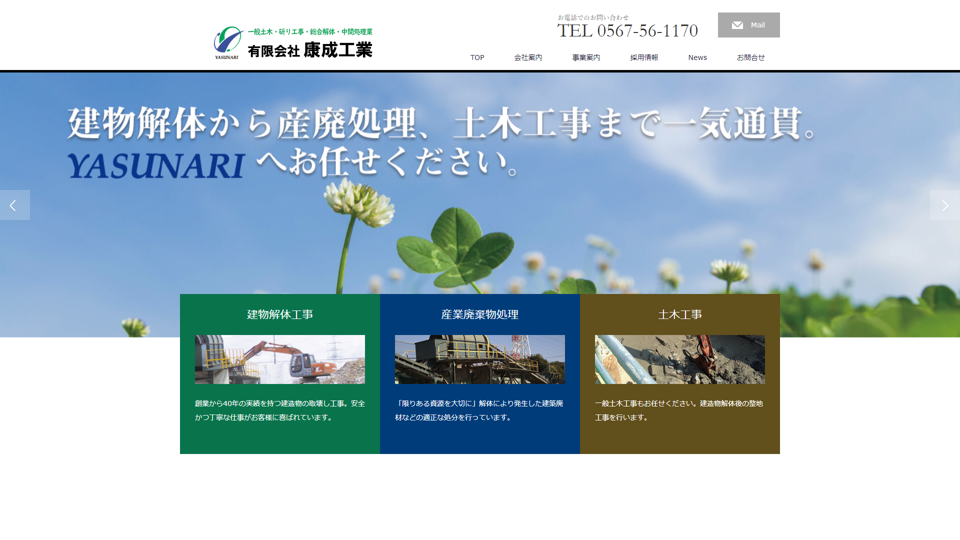Open the 産業廃棄物処理 card title

coord(480,314)
